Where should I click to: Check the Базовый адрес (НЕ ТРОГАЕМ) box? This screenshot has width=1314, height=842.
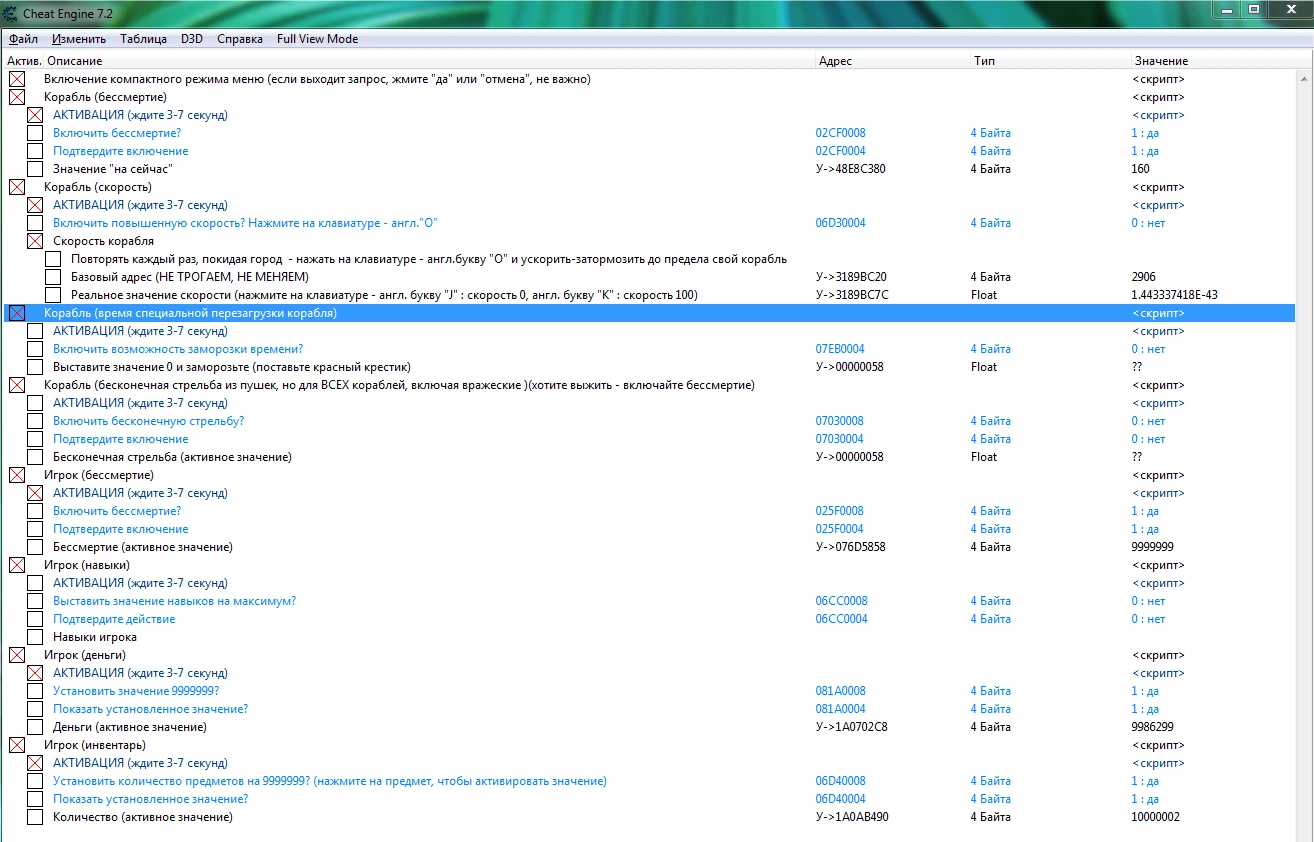(x=53, y=277)
